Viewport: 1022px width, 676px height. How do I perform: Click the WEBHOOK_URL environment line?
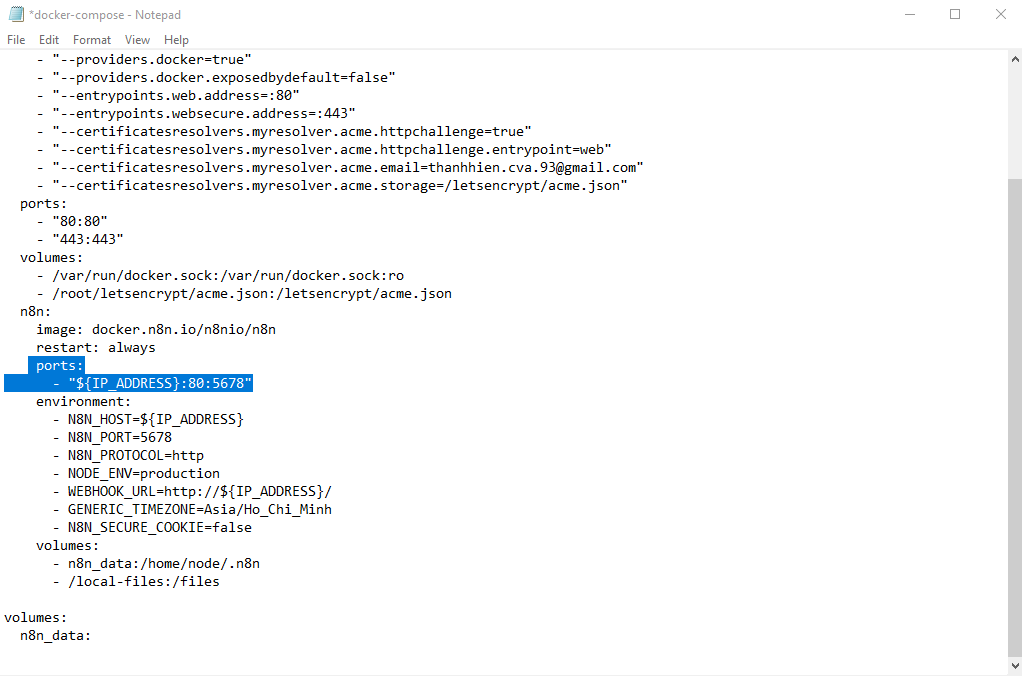[200, 491]
